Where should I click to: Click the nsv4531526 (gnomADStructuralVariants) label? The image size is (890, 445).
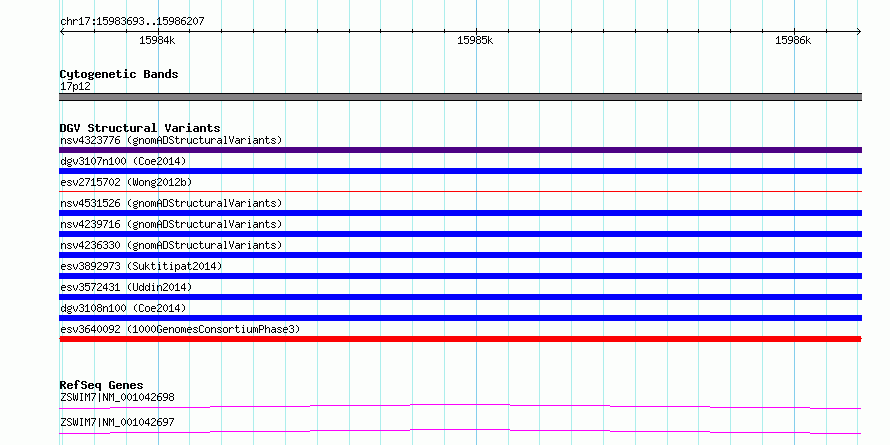[x=171, y=203]
